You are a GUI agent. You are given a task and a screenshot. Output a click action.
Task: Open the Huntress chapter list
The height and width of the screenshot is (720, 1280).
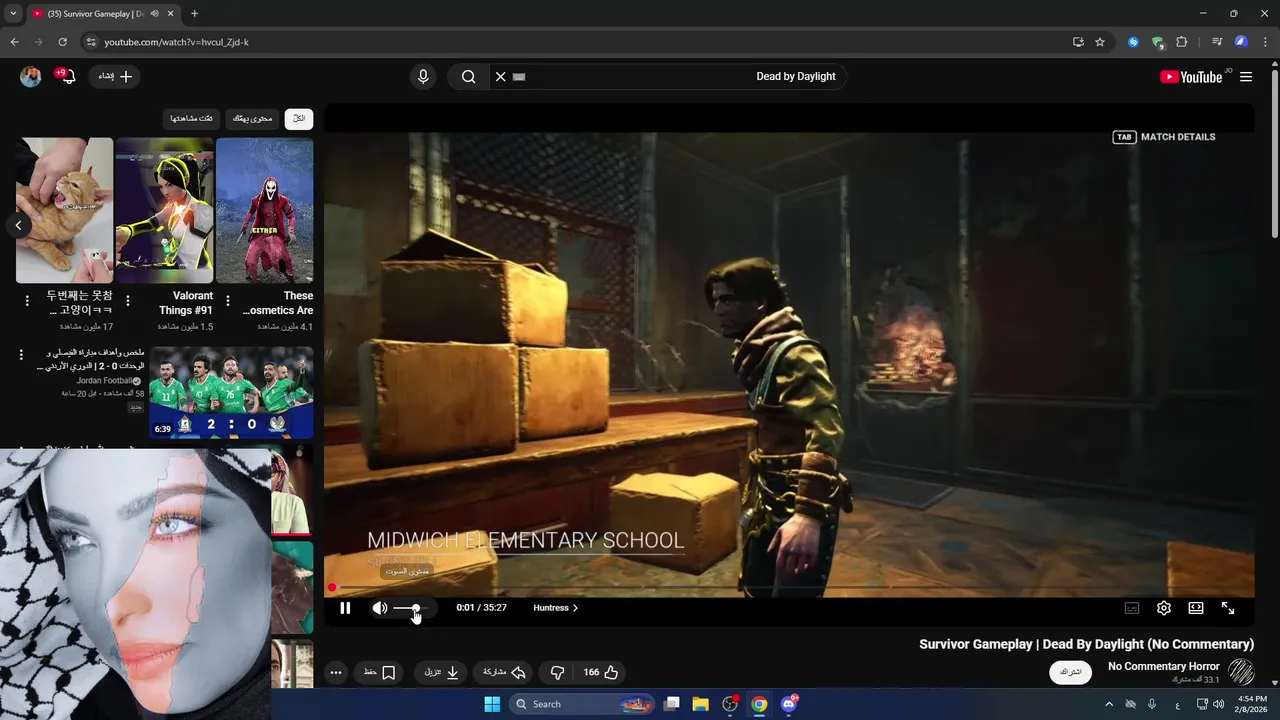(555, 608)
